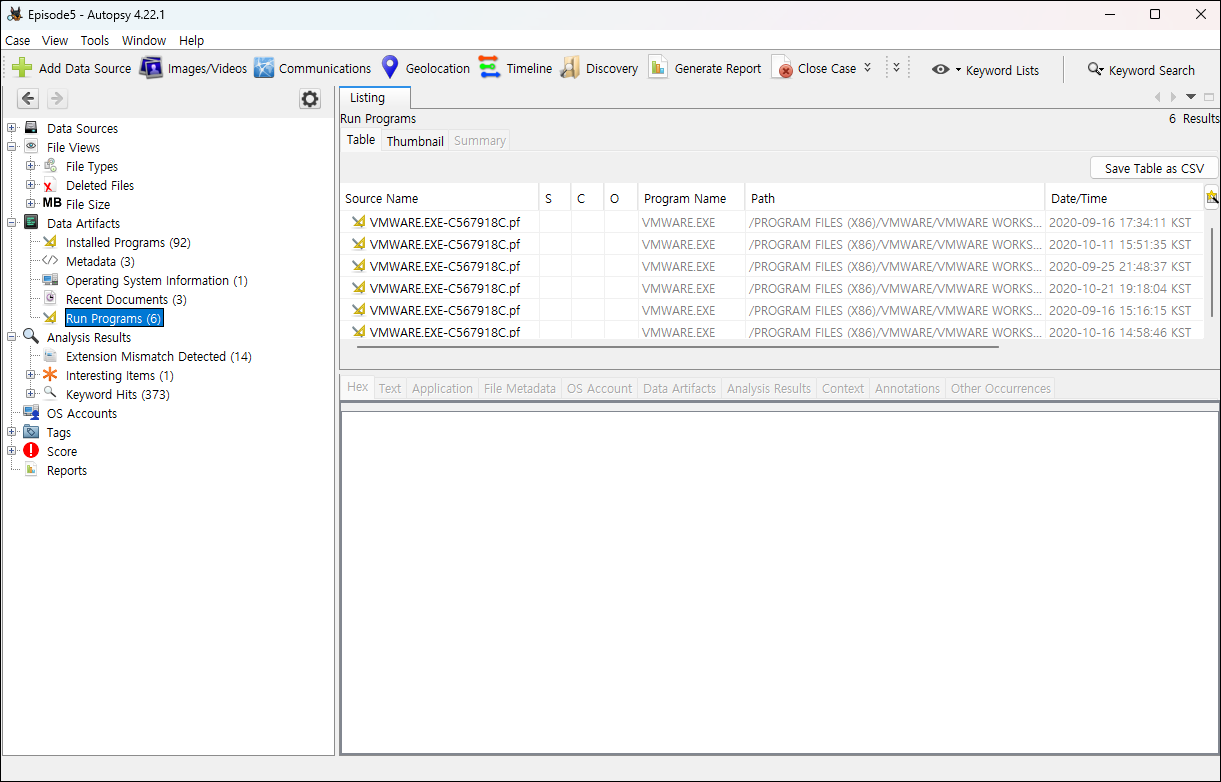The height and width of the screenshot is (782, 1221).
Task: Expand the Interesting Items node
Action: click(31, 375)
